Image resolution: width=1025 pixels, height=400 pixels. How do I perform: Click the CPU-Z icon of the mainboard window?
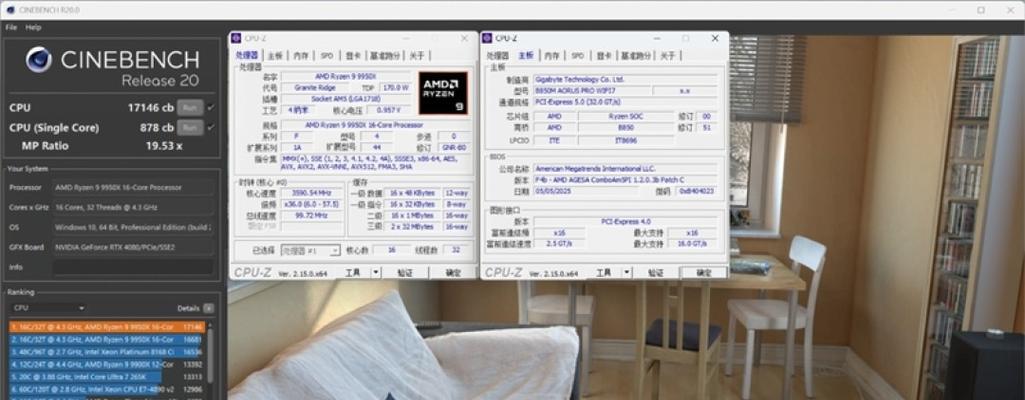click(x=487, y=39)
